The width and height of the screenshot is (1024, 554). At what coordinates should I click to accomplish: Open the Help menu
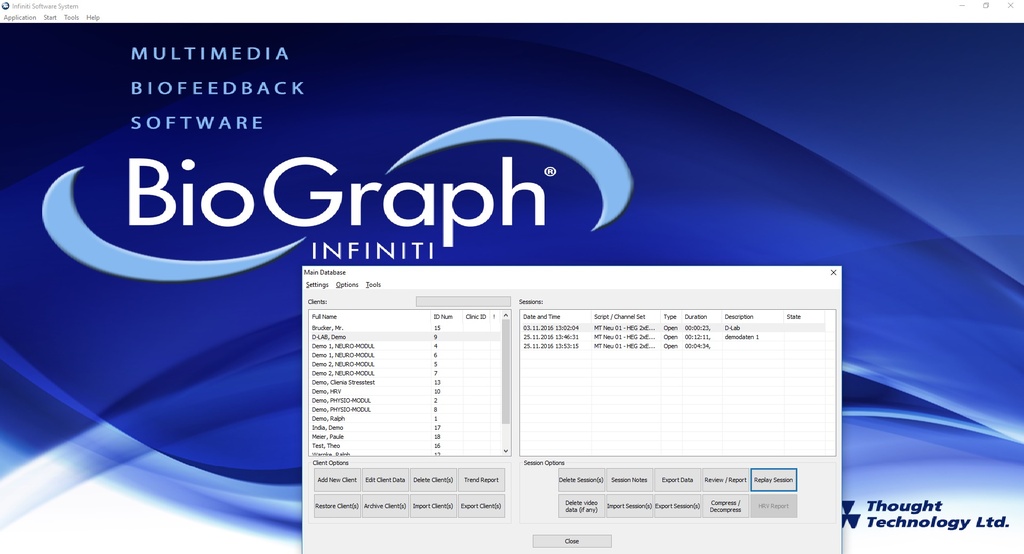pyautogui.click(x=93, y=18)
